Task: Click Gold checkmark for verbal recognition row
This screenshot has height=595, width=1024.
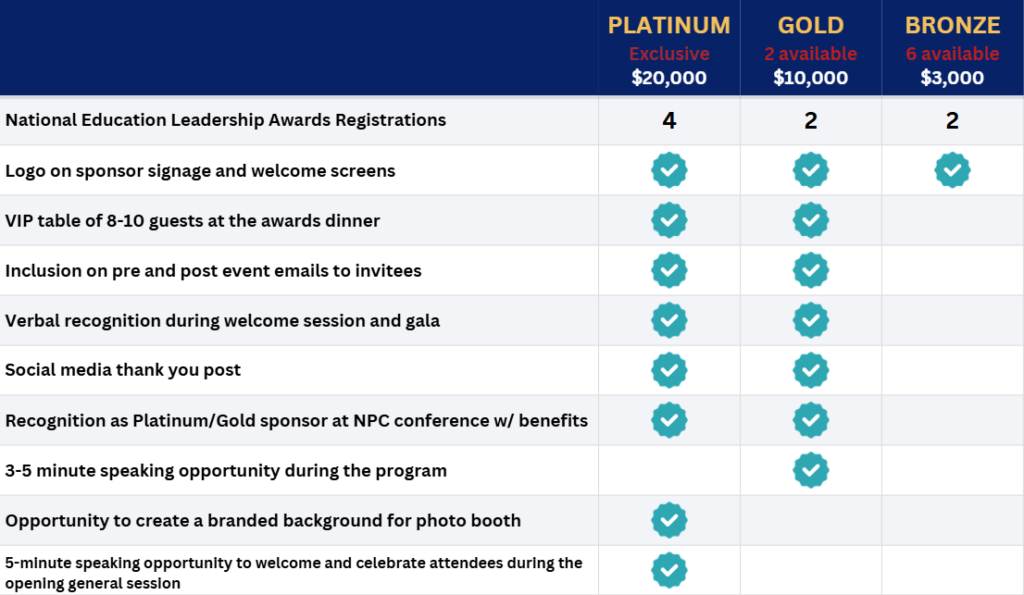Action: pyautogui.click(x=811, y=320)
